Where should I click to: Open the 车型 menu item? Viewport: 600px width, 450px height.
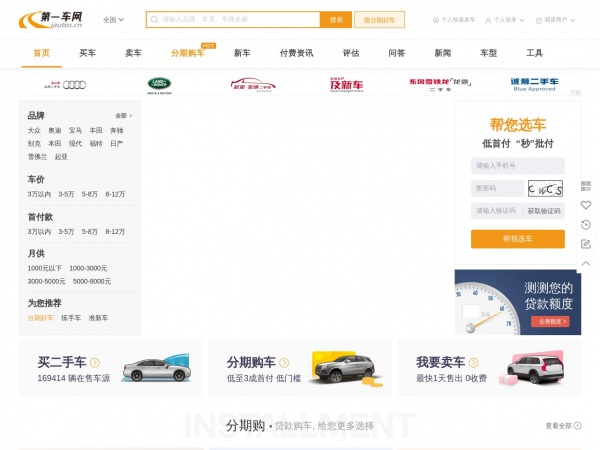(489, 53)
